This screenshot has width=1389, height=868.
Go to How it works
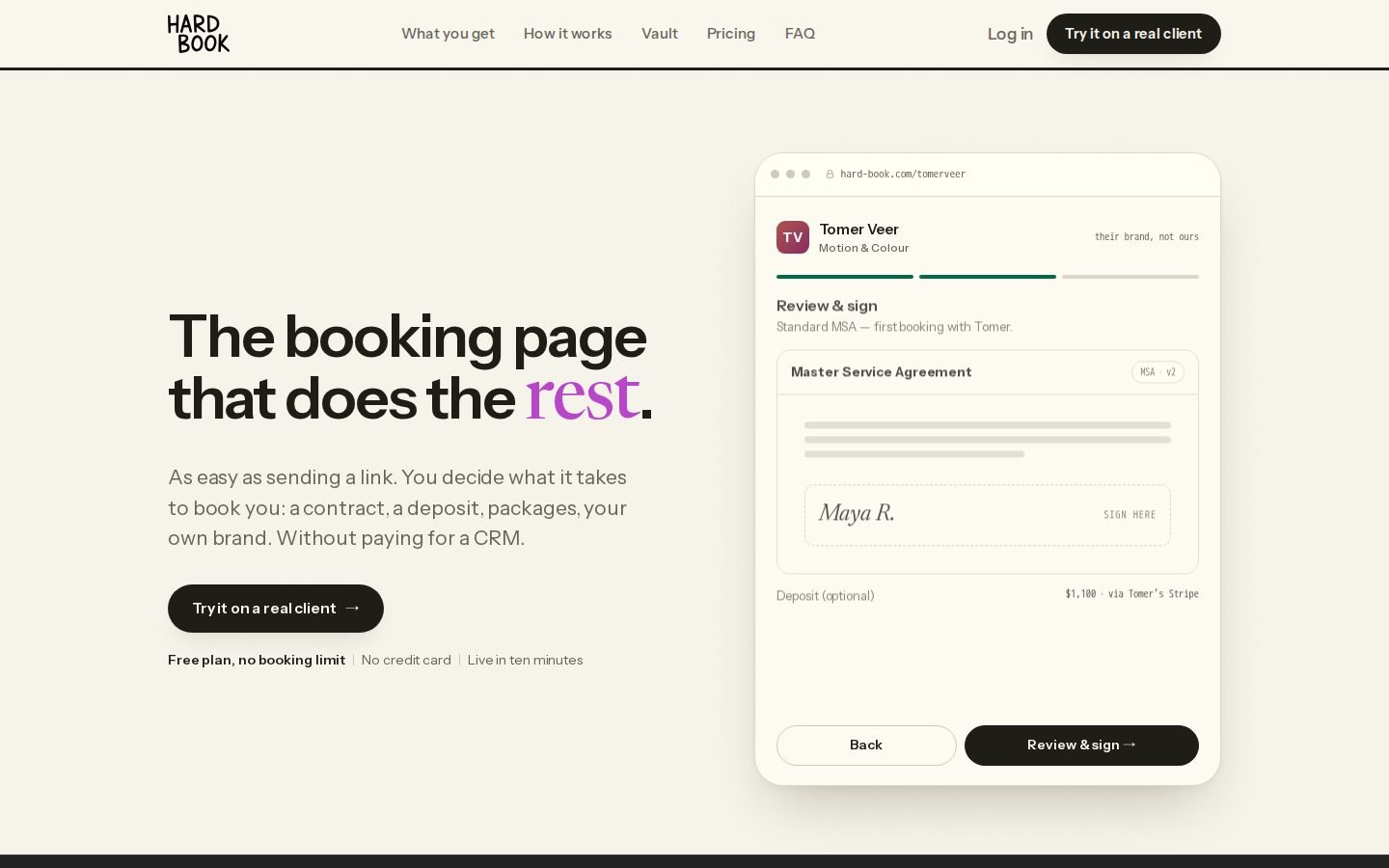tap(567, 34)
